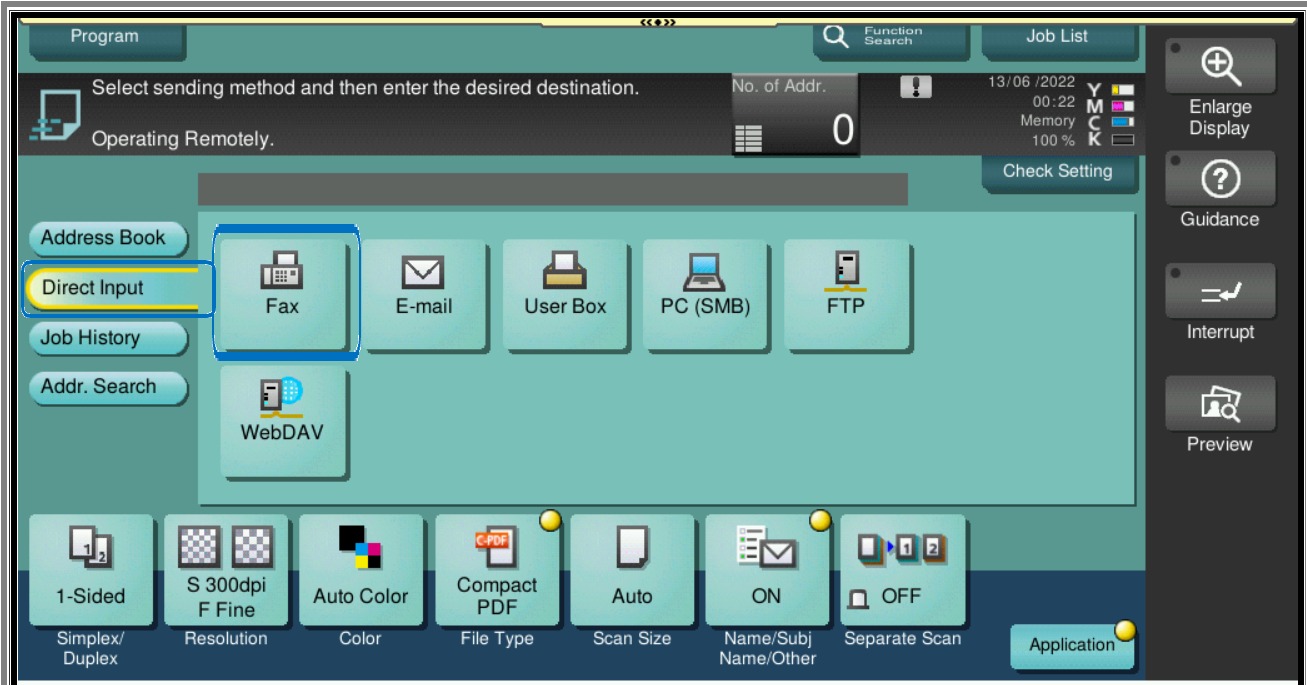This screenshot has width=1307, height=685.
Task: Toggle Name/Subj ON setting
Action: coord(766,570)
